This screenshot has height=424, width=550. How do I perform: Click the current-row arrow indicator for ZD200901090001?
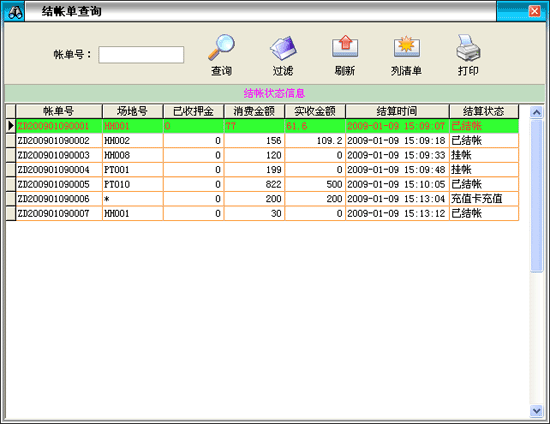(x=11, y=126)
